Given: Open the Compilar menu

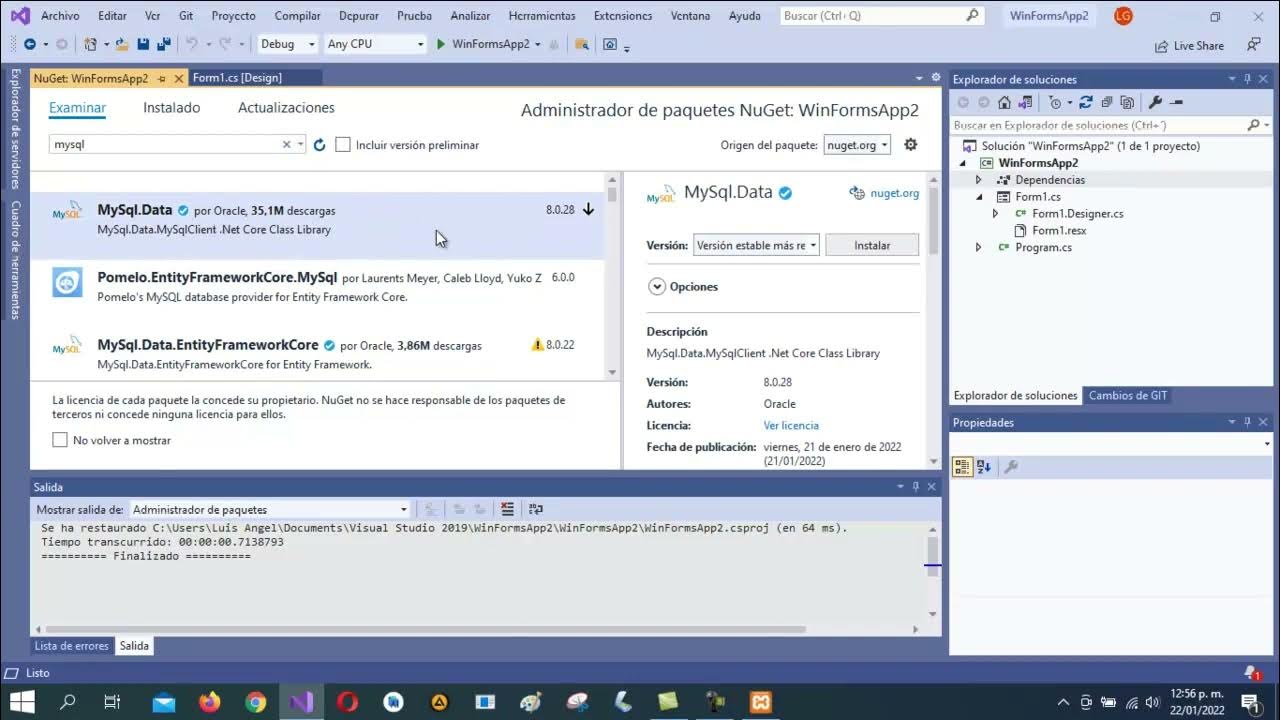Looking at the screenshot, I should click(x=298, y=16).
